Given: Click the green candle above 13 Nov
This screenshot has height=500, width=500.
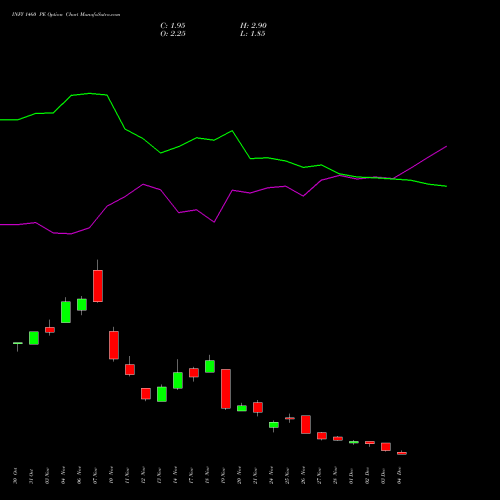Looking at the screenshot, I should (162, 394).
